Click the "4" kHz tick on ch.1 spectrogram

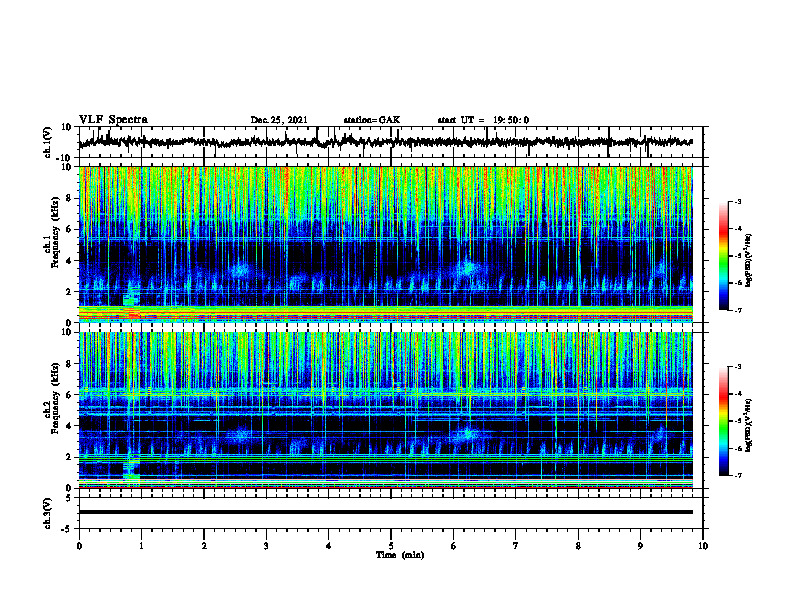tap(70, 261)
